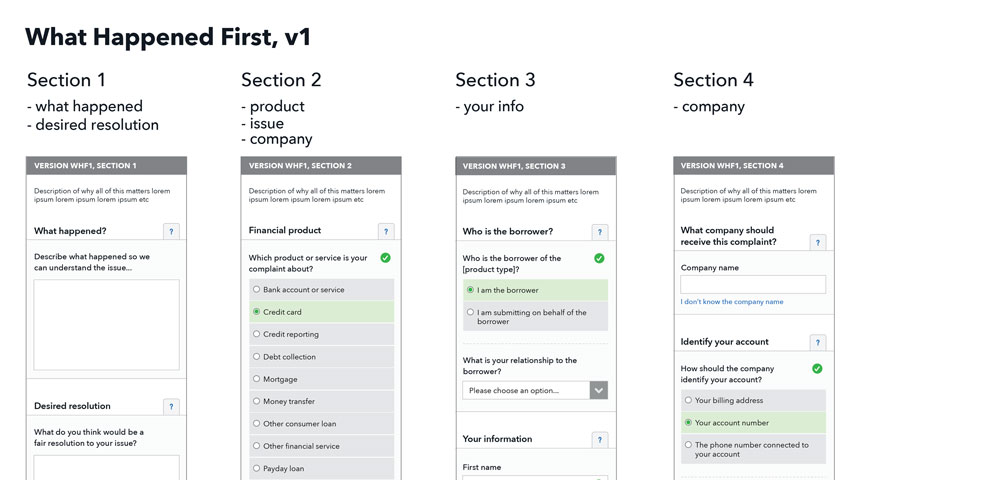Open help icon next to 'Identify your account'
The width and height of the screenshot is (1000, 480).
(x=818, y=343)
